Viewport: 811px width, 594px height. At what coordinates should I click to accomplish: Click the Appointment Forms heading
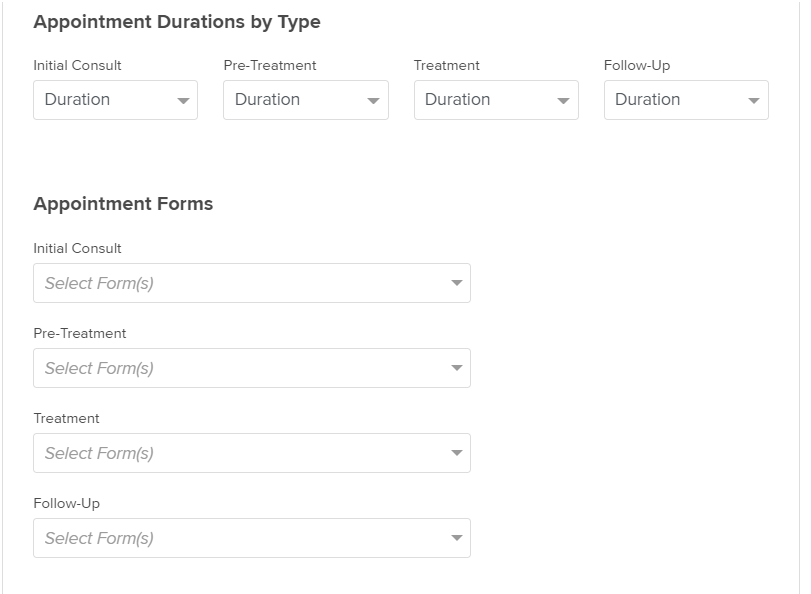(x=123, y=204)
